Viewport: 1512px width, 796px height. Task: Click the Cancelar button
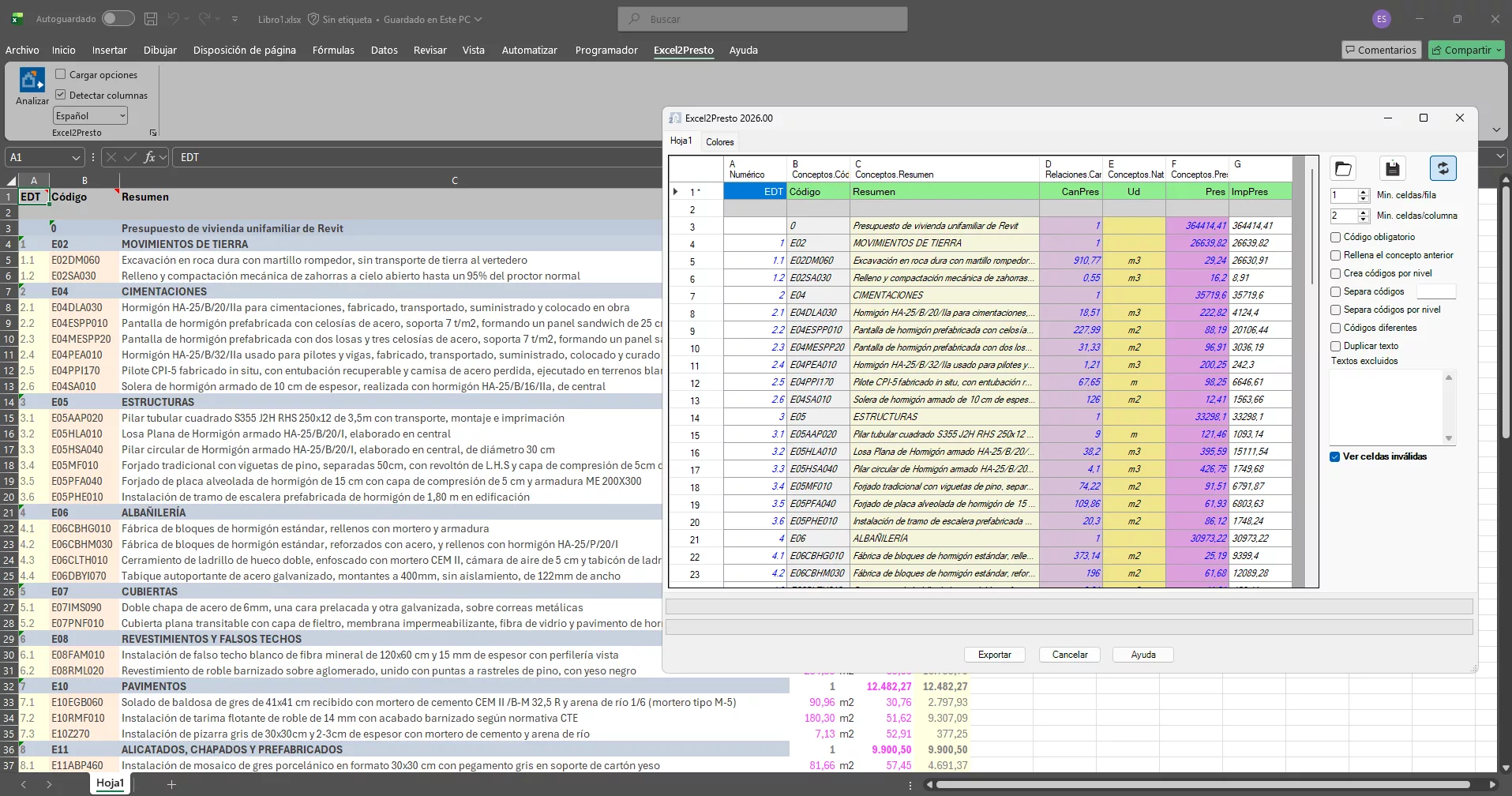(x=1070, y=655)
